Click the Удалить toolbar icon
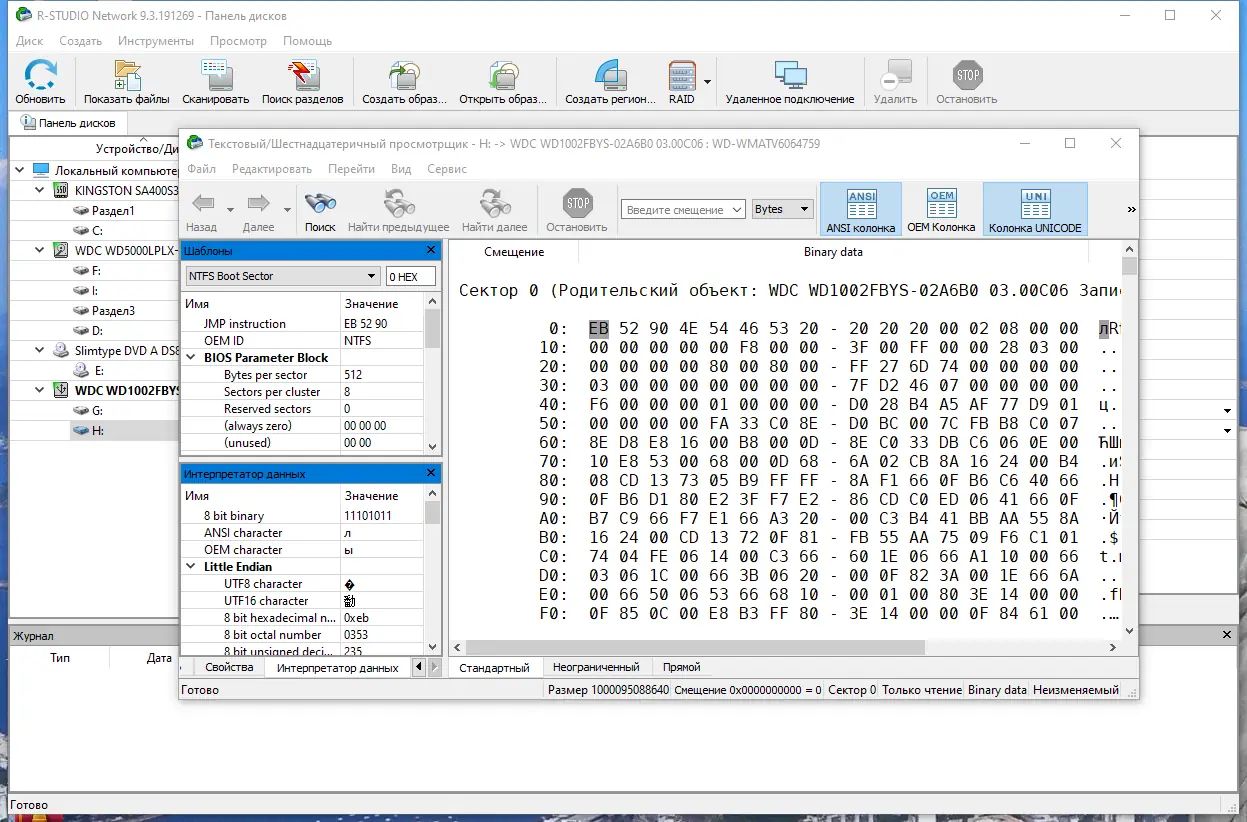Image resolution: width=1247 pixels, height=822 pixels. point(895,76)
